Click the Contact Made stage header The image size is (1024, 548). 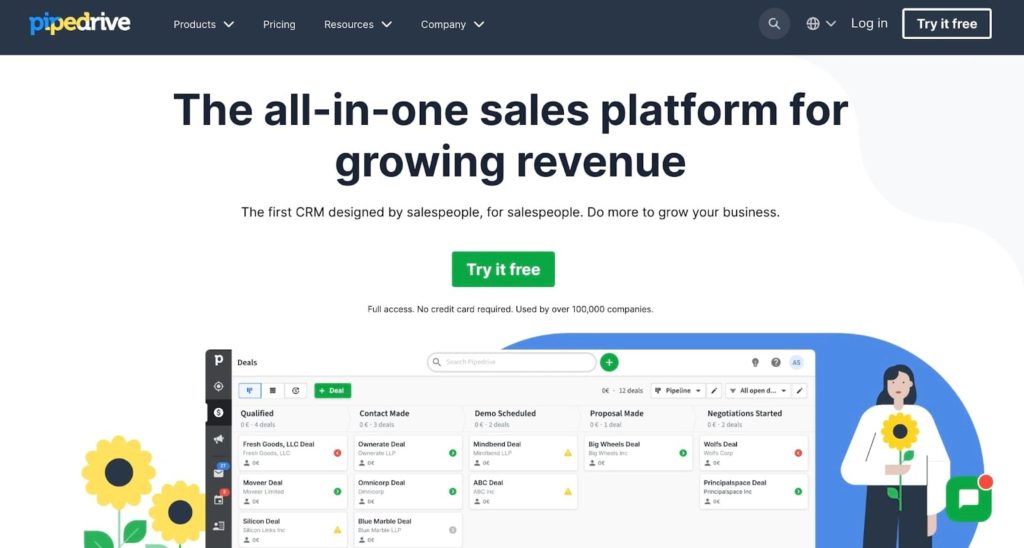(x=384, y=413)
